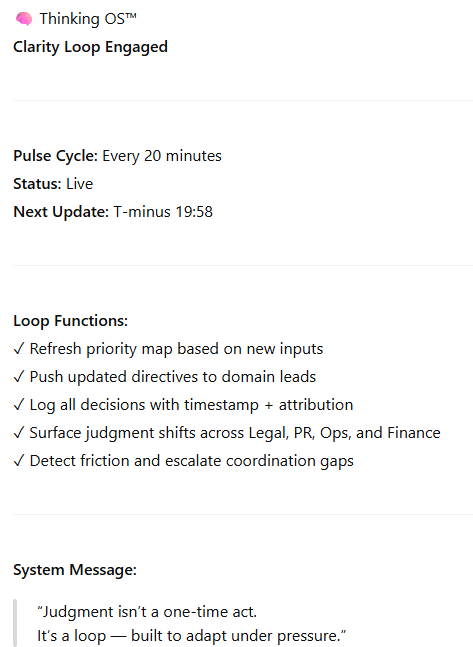Click the T-minus 19:58 countdown

[x=163, y=212]
